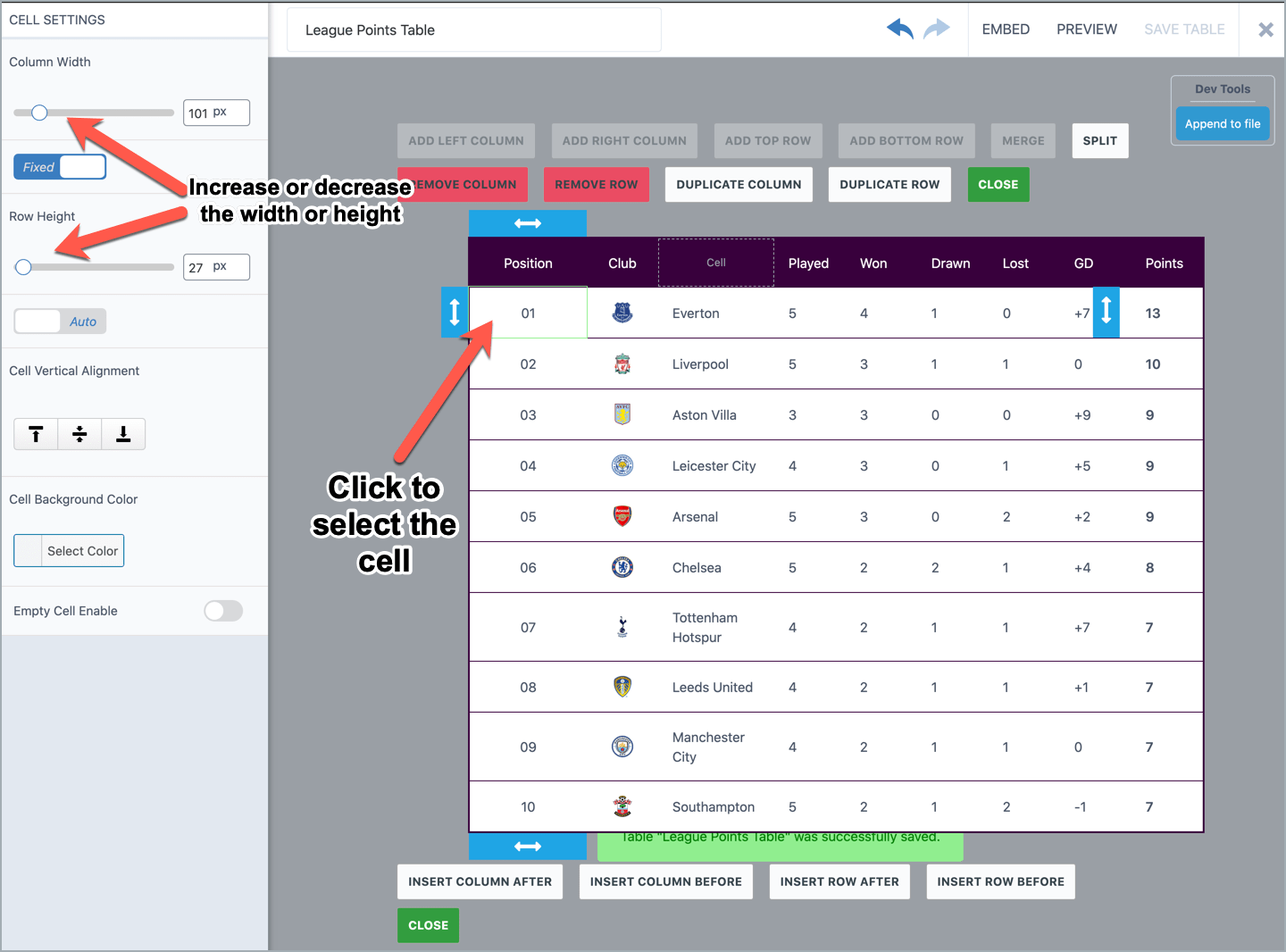
Task: Select the top vertical alignment icon
Action: click(35, 434)
